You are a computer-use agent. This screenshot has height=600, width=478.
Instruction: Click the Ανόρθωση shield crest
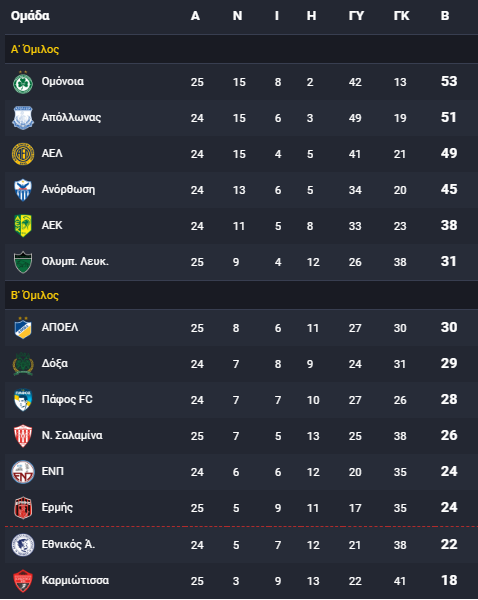pyautogui.click(x=23, y=190)
